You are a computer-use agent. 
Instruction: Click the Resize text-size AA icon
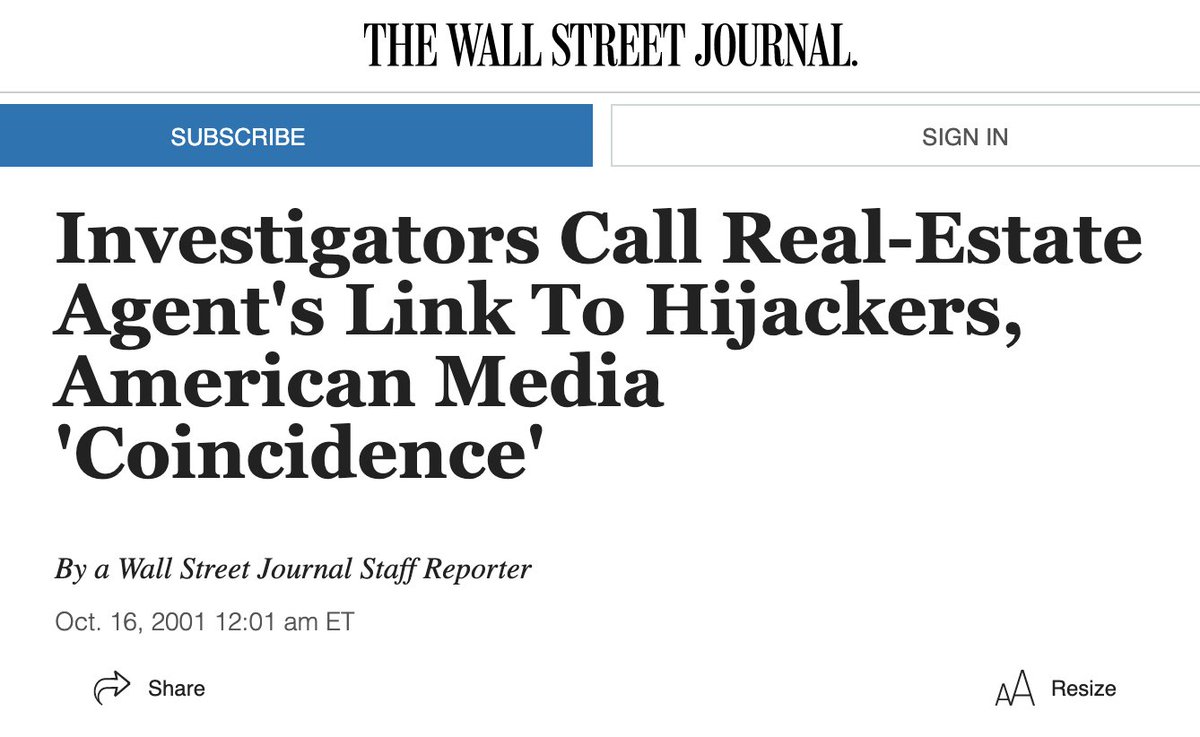(1014, 690)
